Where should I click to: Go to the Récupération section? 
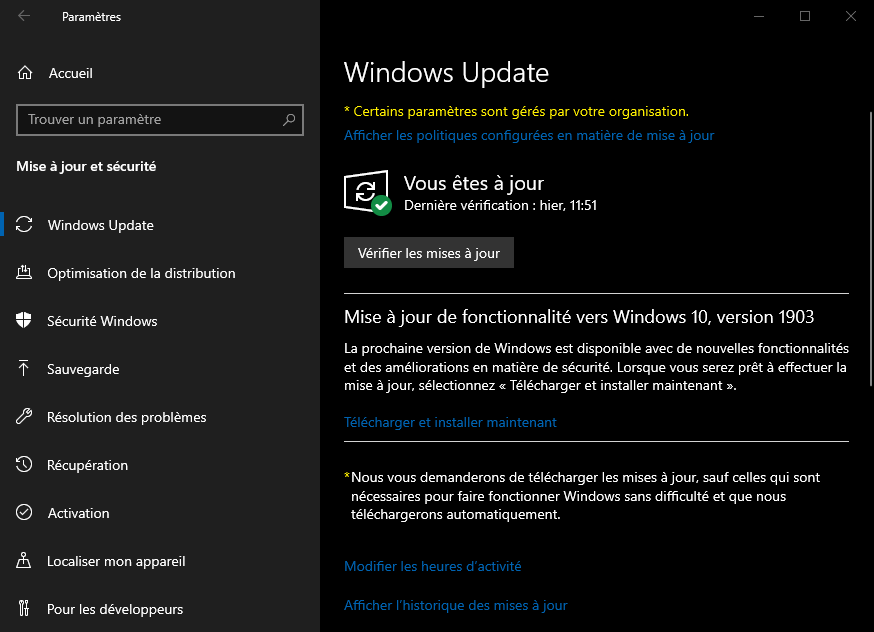tap(88, 465)
